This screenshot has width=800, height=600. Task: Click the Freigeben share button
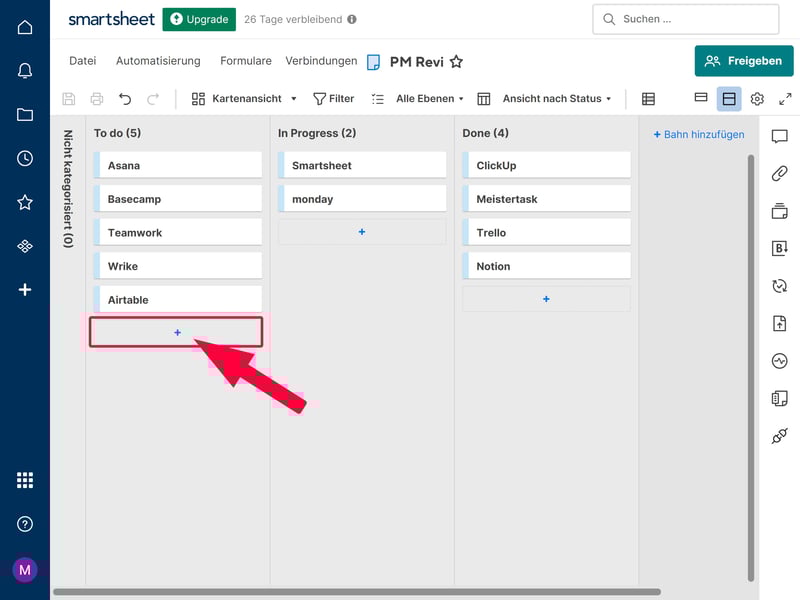click(x=744, y=61)
